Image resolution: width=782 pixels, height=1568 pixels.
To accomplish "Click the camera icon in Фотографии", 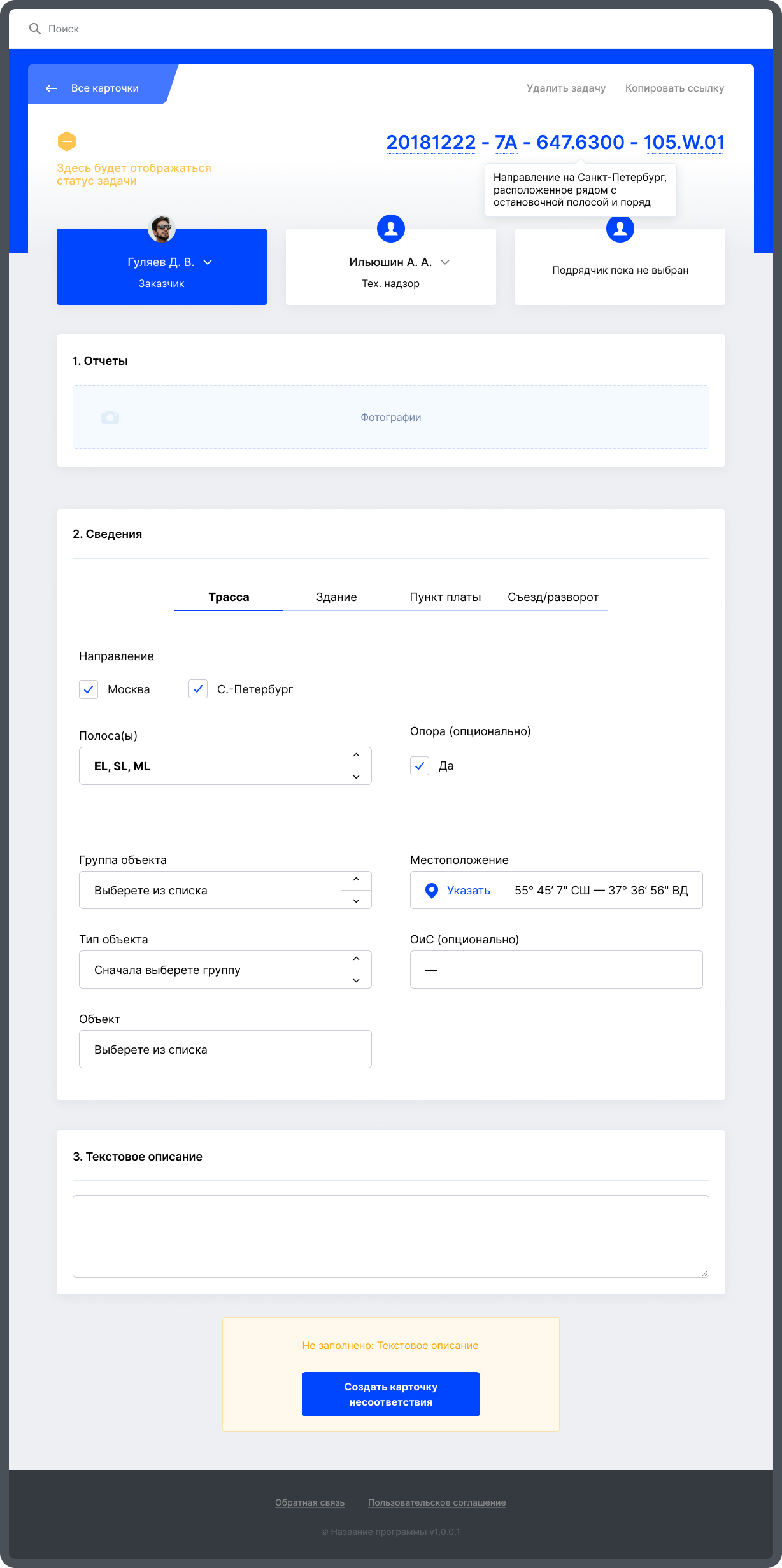I will pyautogui.click(x=110, y=418).
